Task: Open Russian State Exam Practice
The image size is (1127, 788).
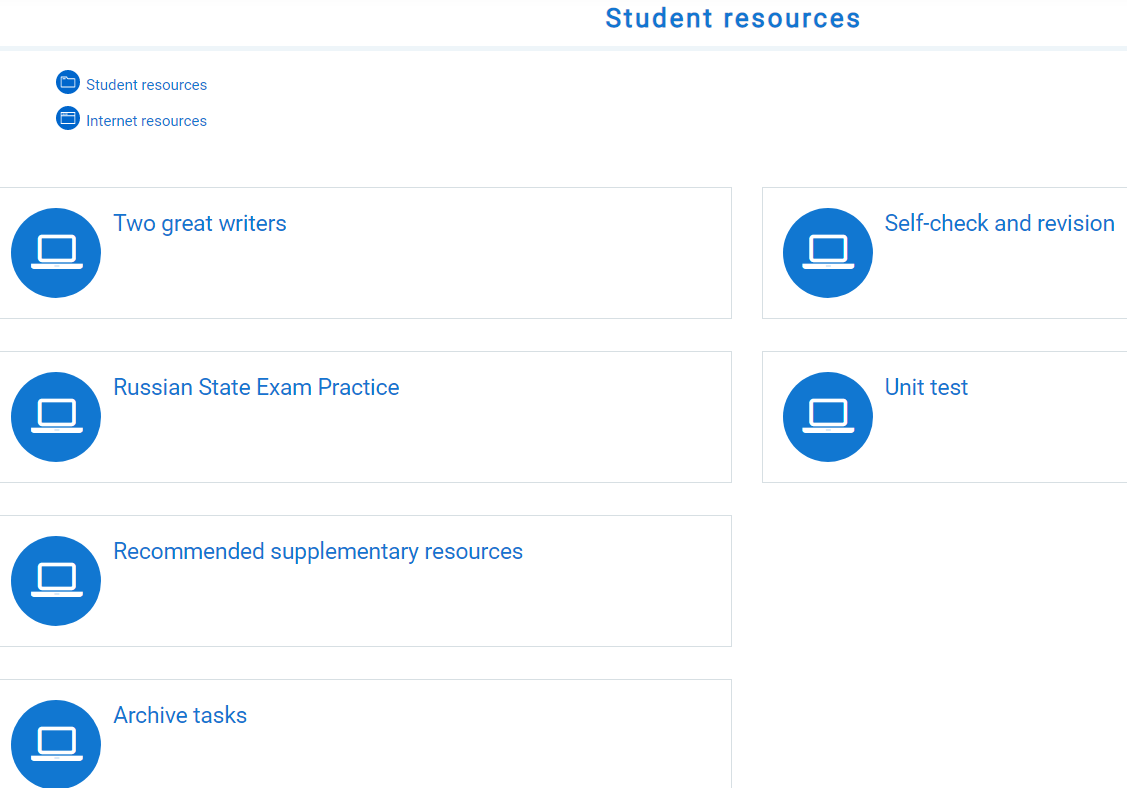Action: (x=256, y=387)
